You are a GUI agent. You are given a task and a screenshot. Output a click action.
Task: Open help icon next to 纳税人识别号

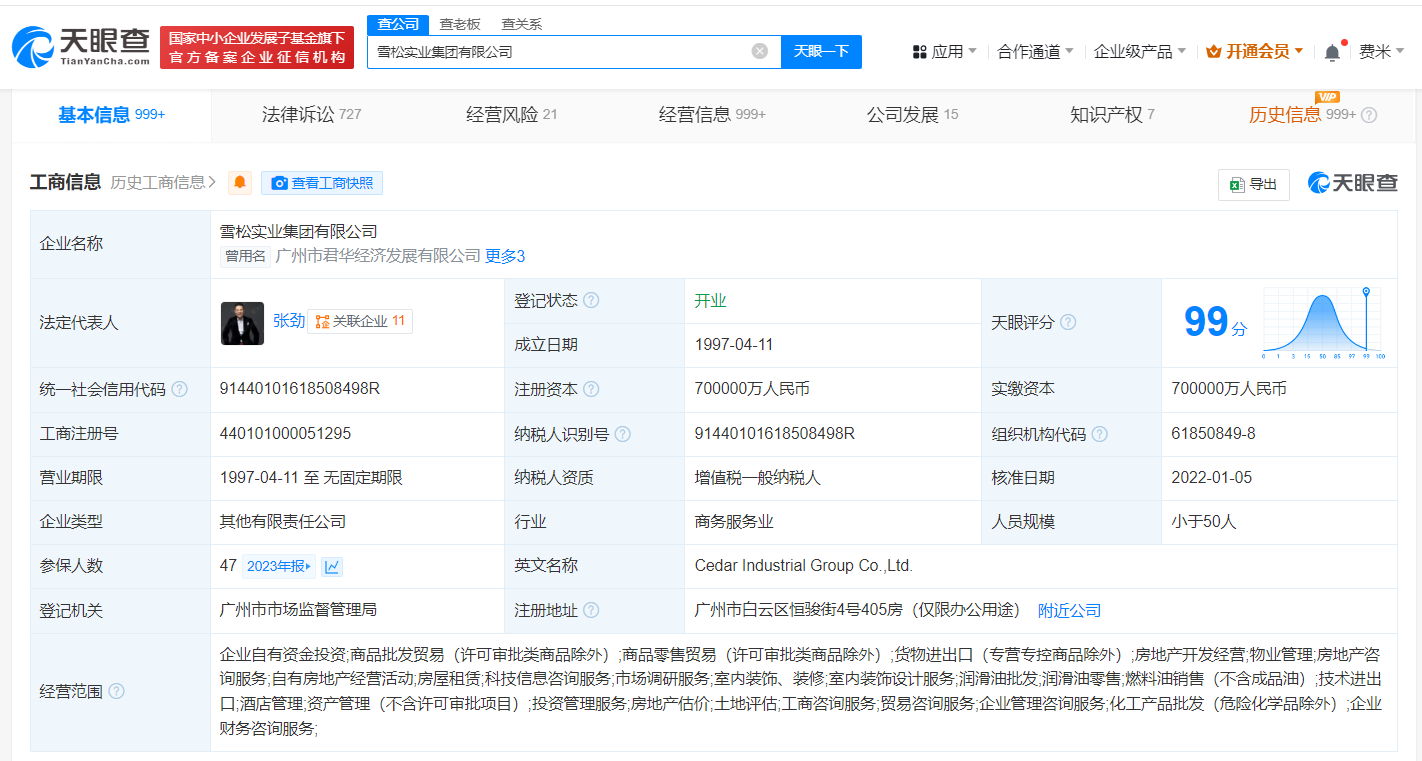coord(623,434)
